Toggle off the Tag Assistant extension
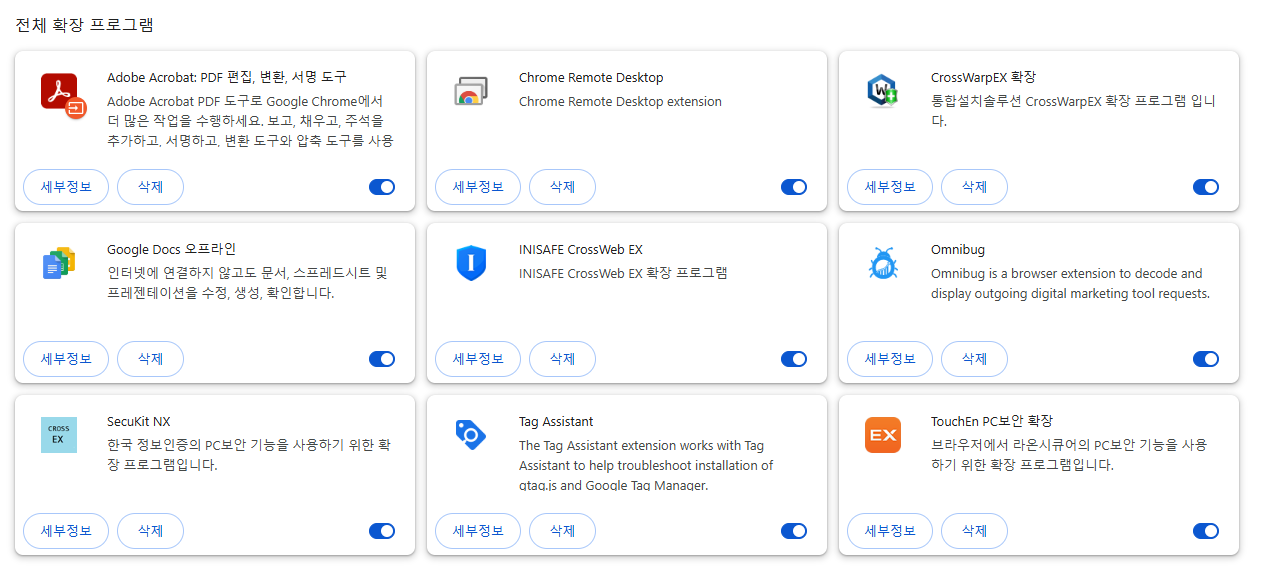 click(794, 531)
